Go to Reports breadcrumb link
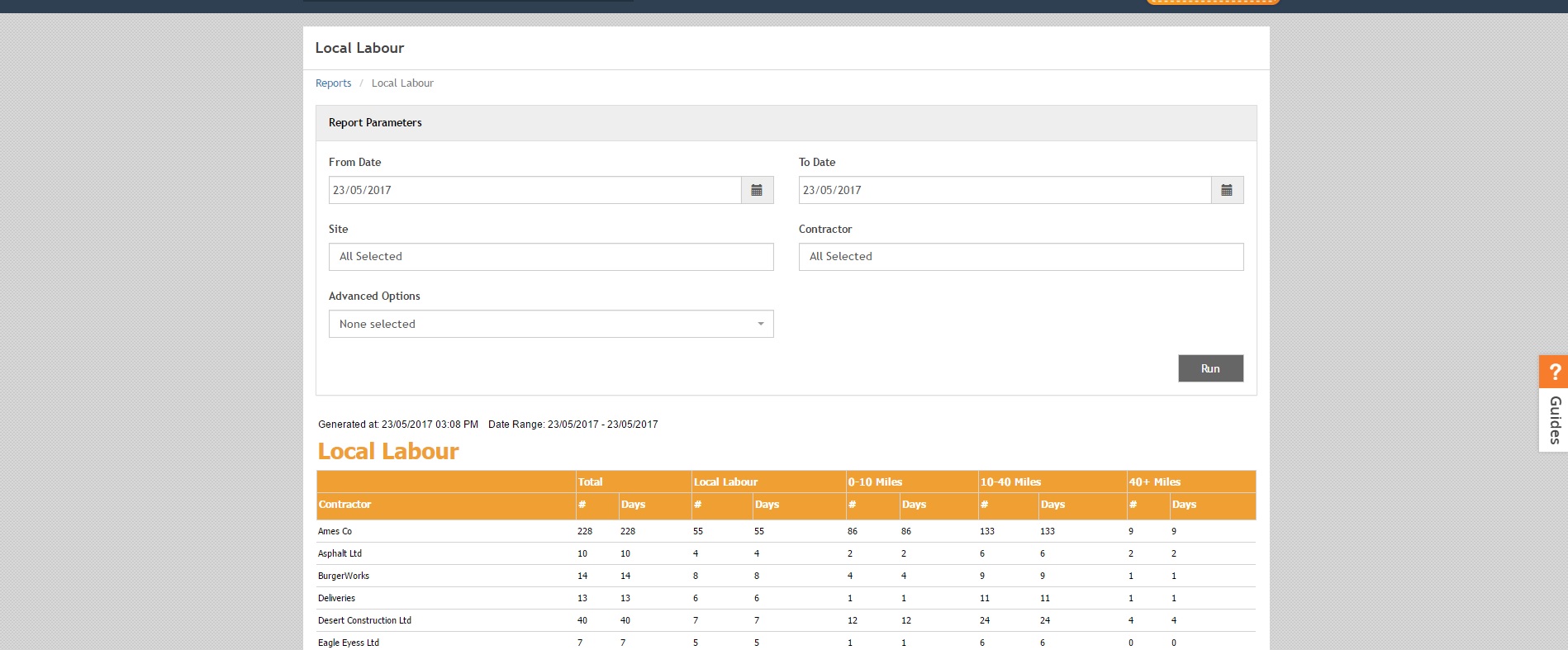This screenshot has height=650, width=1568. click(x=333, y=83)
